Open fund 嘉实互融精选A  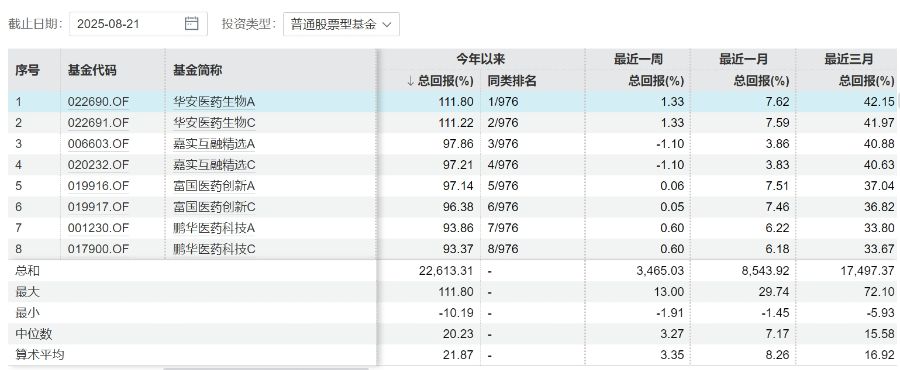click(x=214, y=144)
